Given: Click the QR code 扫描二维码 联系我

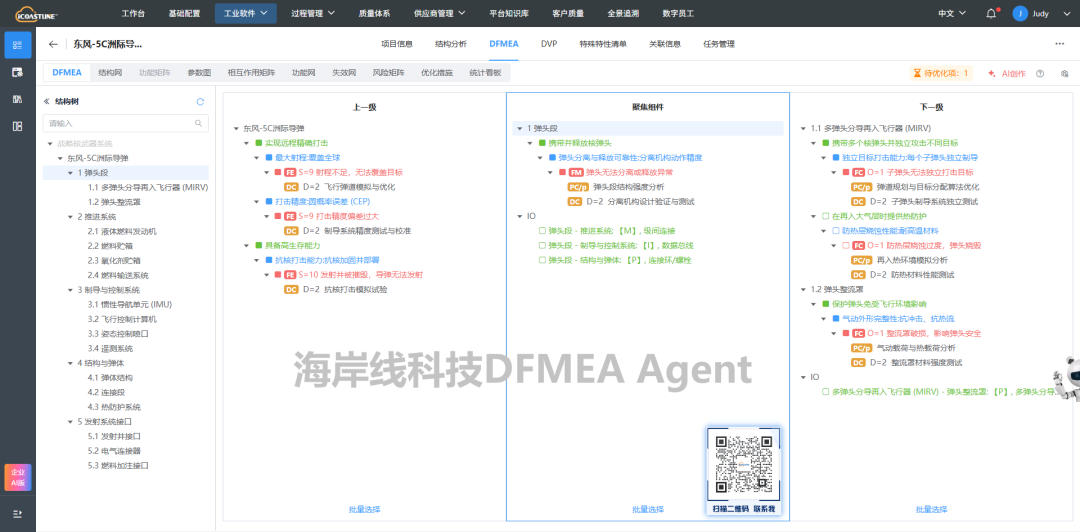Looking at the screenshot, I should tap(744, 471).
